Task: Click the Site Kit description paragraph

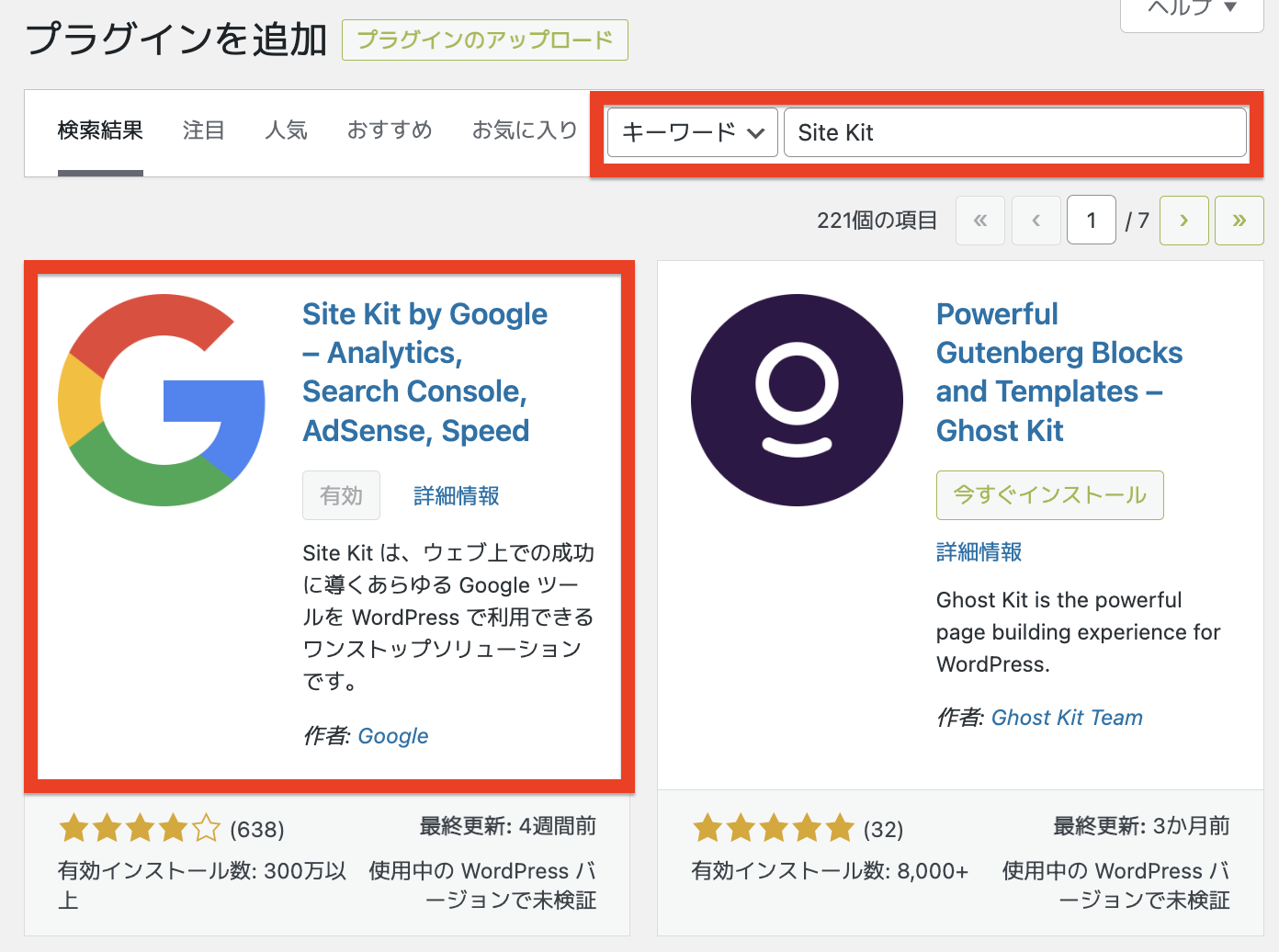Action: [x=448, y=617]
